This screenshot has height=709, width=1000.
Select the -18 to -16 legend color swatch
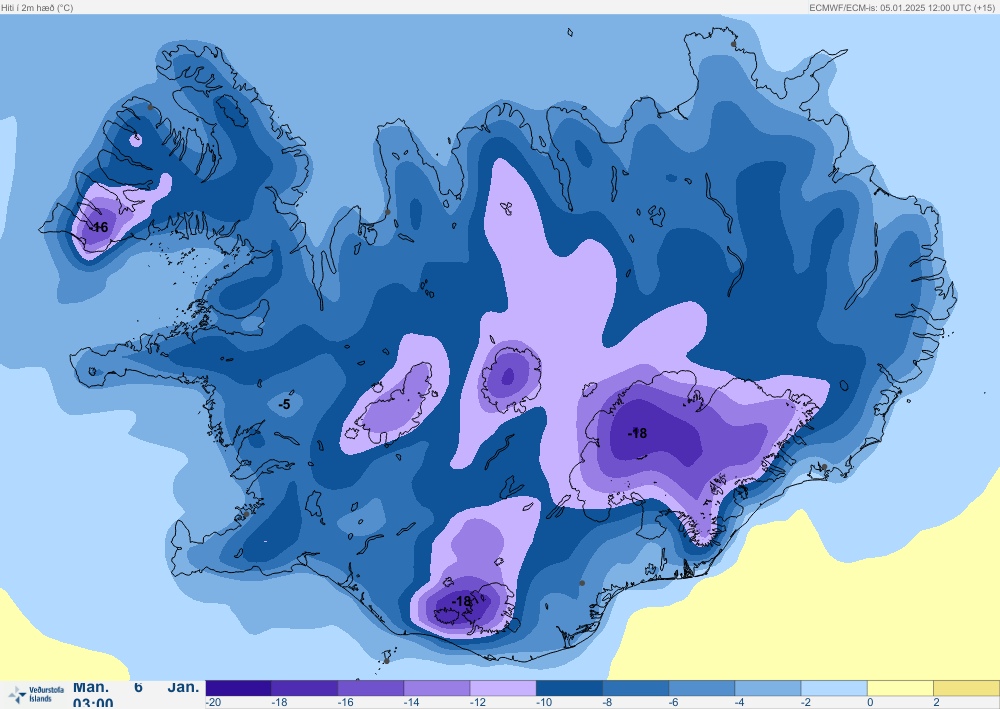(x=305, y=688)
